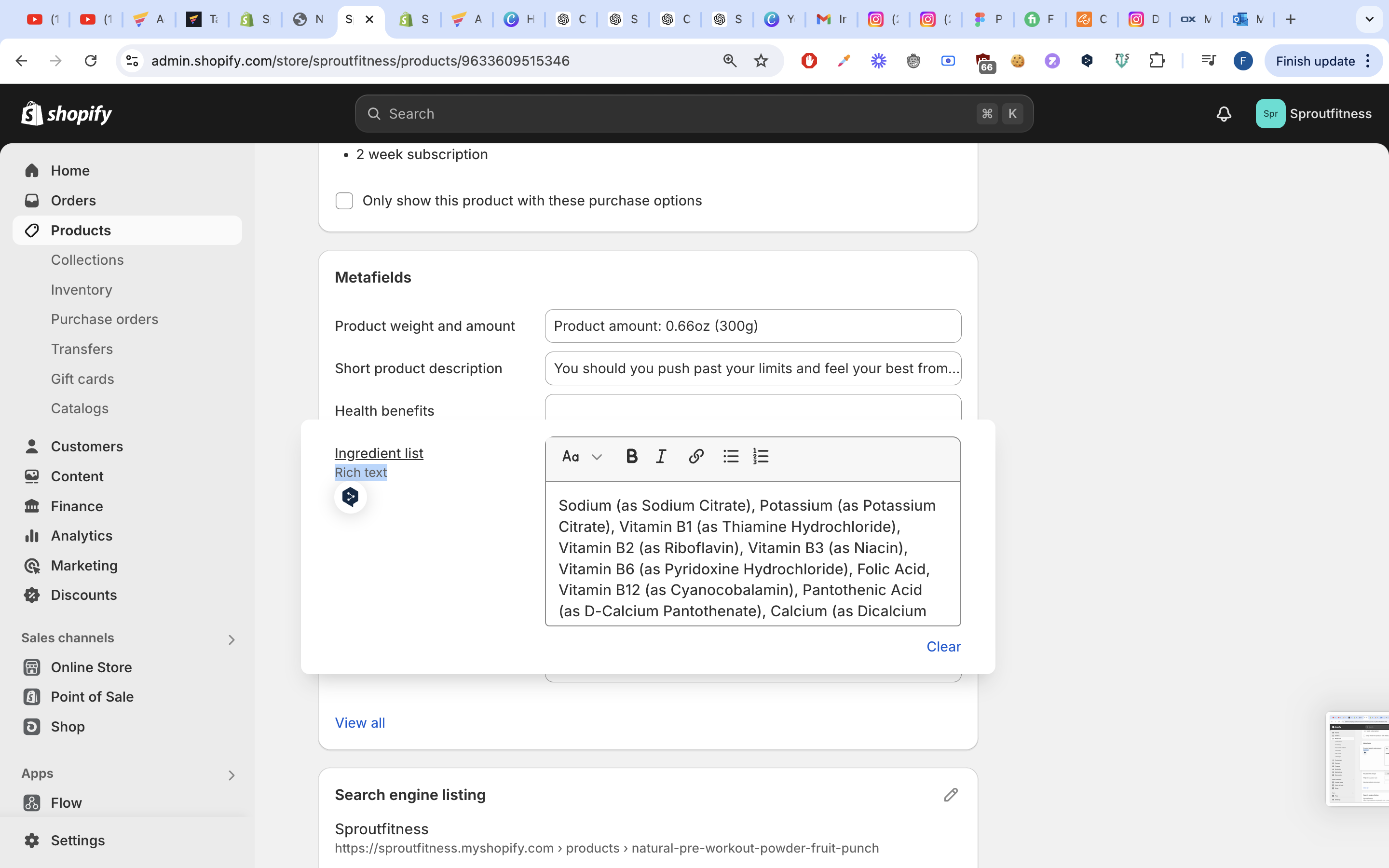
Task: Open Analytics in the sidebar
Action: pos(82,536)
